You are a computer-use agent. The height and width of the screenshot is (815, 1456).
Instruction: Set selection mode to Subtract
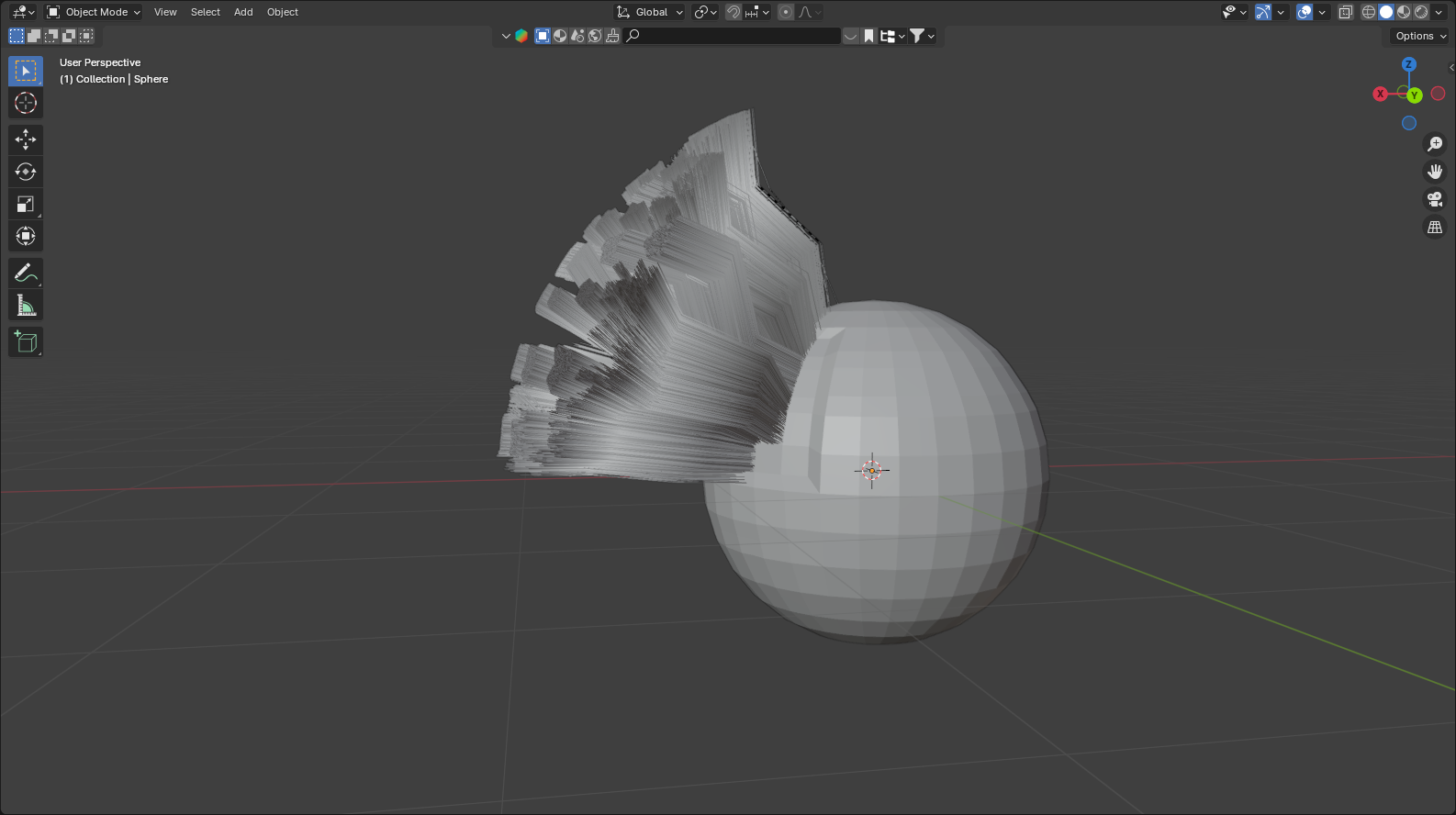click(51, 36)
